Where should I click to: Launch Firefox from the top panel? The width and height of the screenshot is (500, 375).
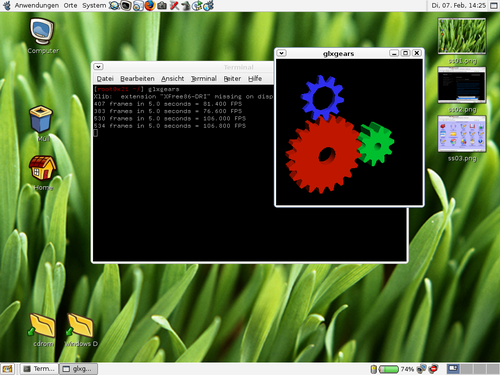pyautogui.click(x=150, y=5)
